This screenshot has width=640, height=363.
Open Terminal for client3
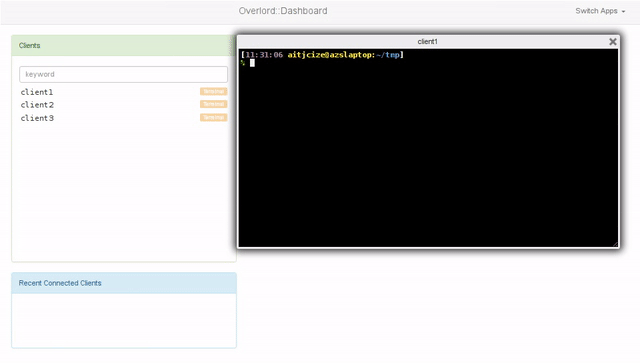pyautogui.click(x=213, y=118)
